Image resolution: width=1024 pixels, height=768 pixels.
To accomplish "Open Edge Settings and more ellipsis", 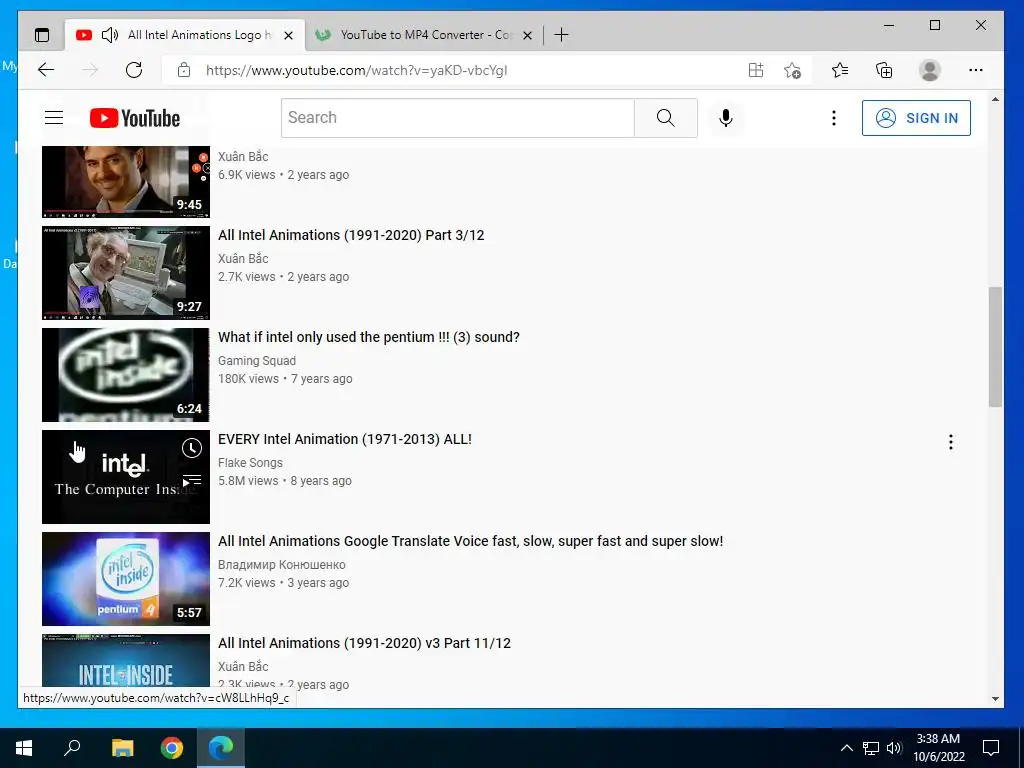I will coord(976,70).
